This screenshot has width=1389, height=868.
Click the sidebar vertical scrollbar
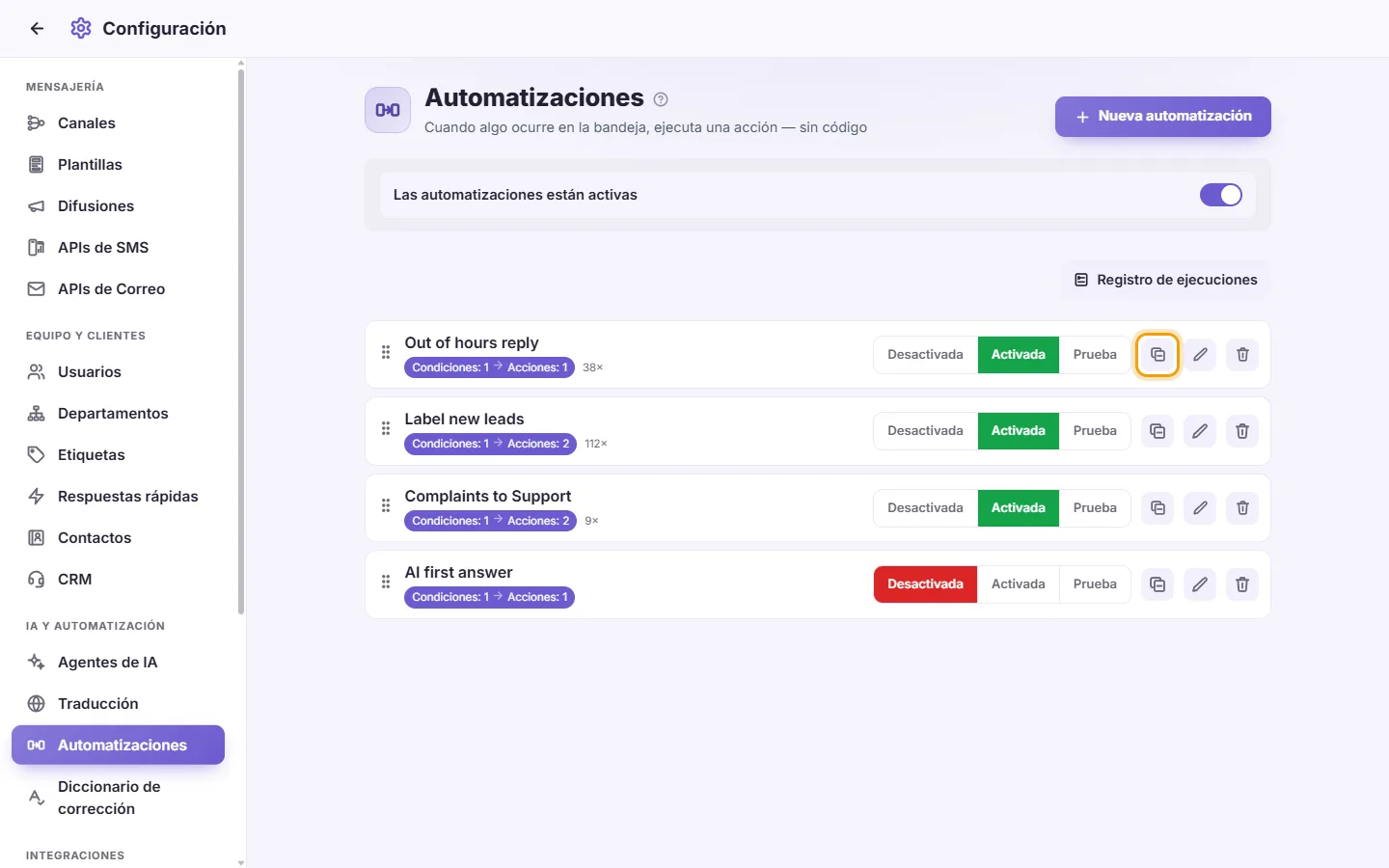[241, 340]
